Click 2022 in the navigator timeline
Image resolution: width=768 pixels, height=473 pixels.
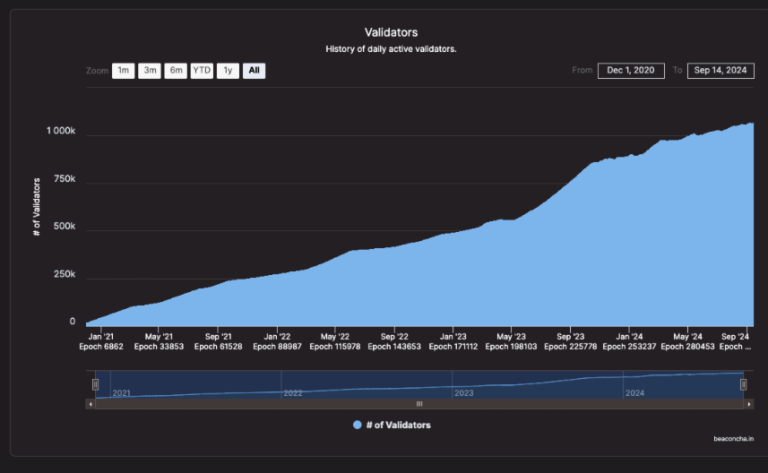pyautogui.click(x=293, y=393)
